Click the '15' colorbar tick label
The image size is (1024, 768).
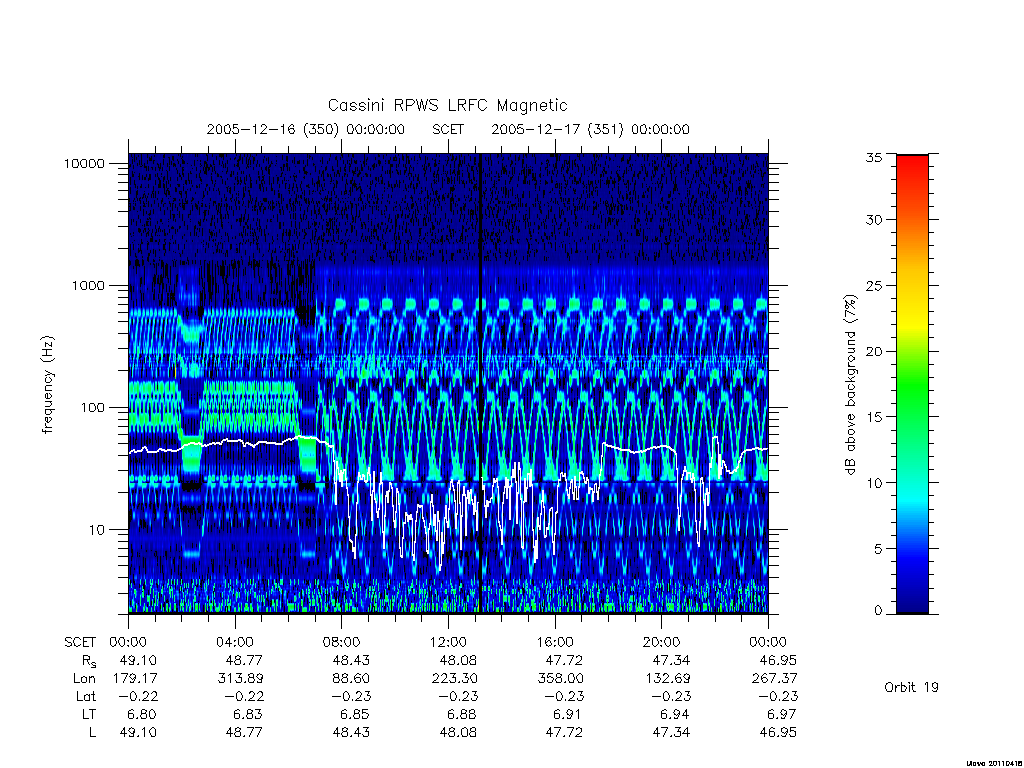coord(874,417)
